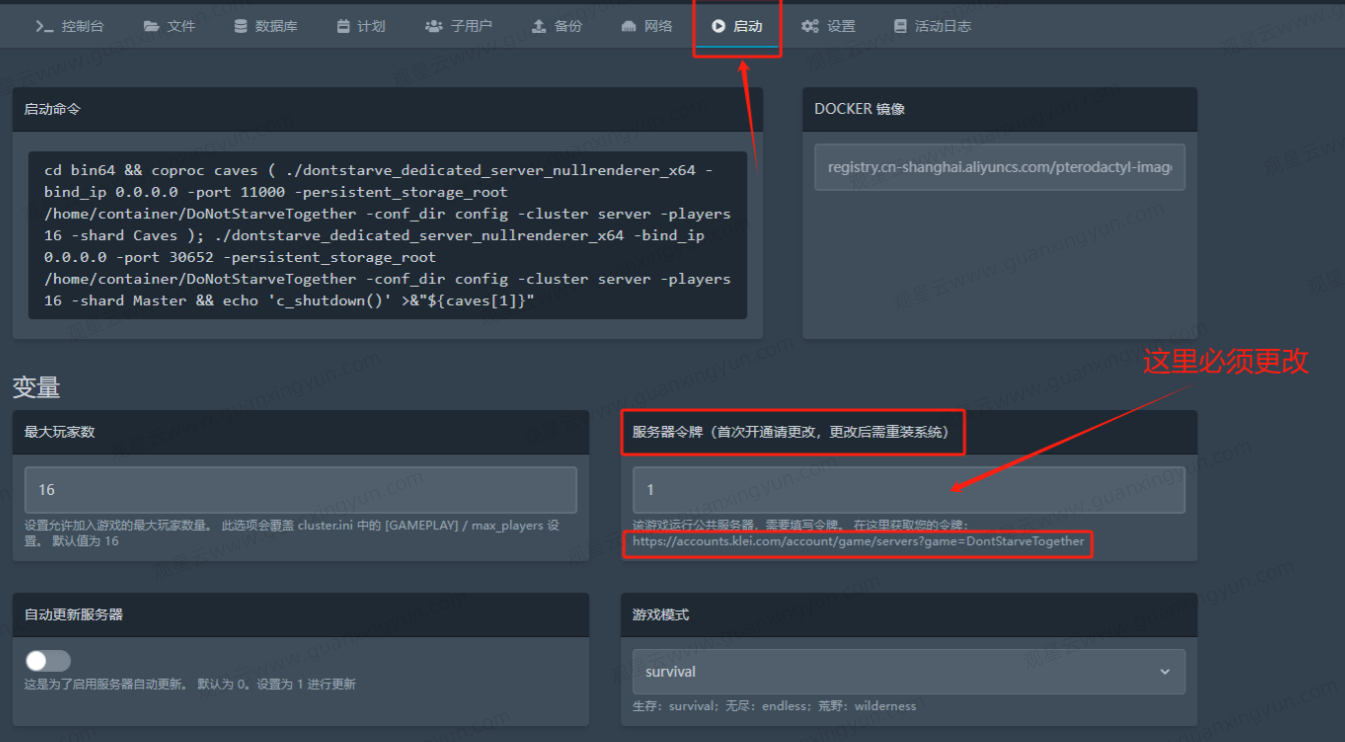The height and width of the screenshot is (742, 1345).
Task: Click the 最大玩家数 input field showing 16
Action: 300,490
